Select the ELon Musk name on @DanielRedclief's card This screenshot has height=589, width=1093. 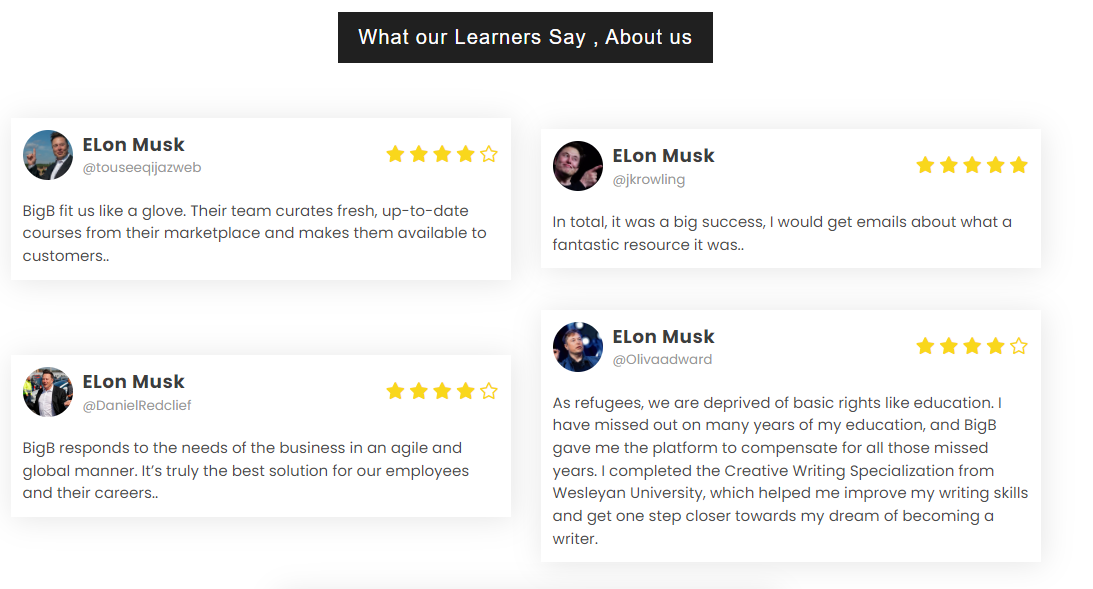[x=134, y=381]
